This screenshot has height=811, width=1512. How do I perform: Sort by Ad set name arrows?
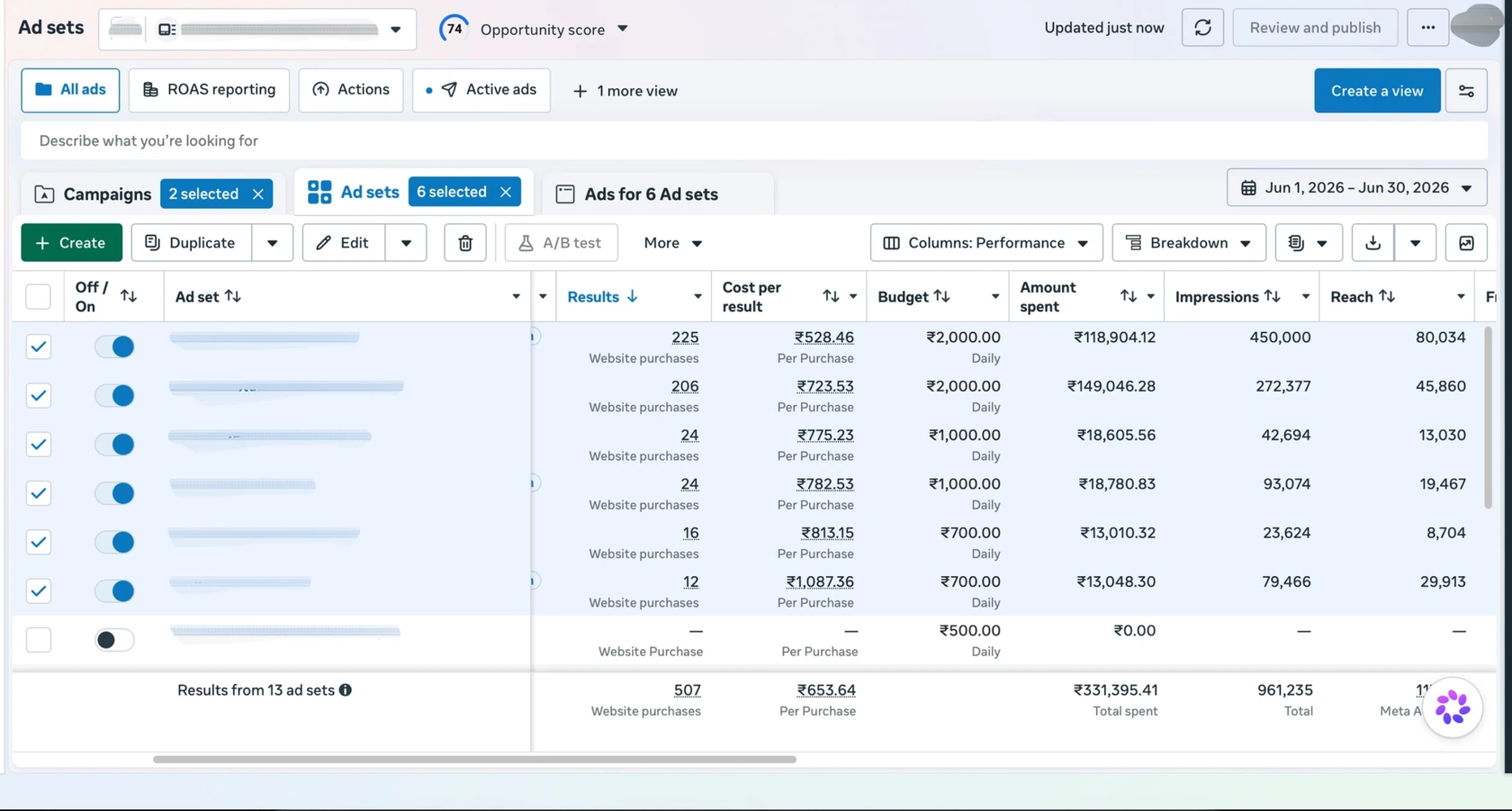coord(233,296)
